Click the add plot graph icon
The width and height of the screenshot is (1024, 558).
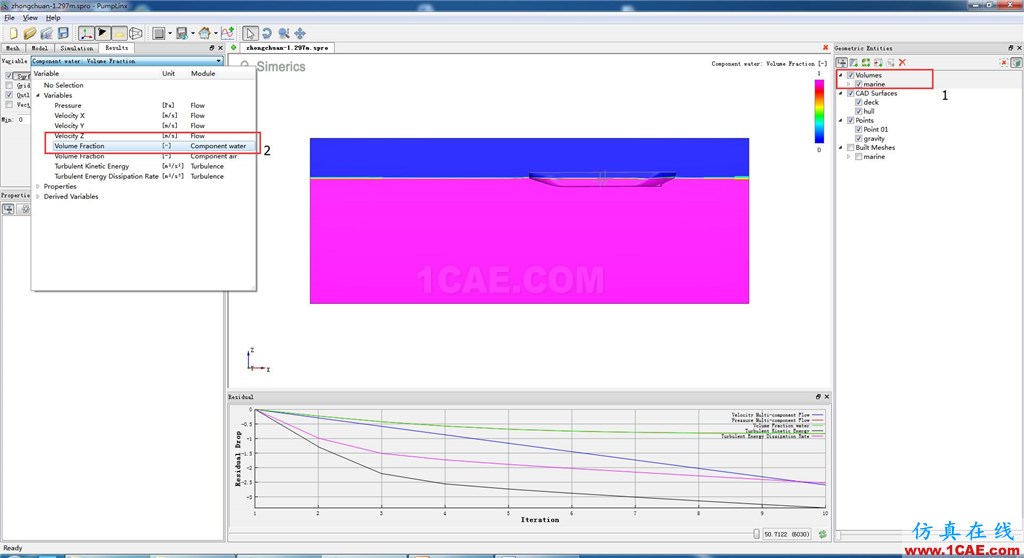(x=227, y=33)
